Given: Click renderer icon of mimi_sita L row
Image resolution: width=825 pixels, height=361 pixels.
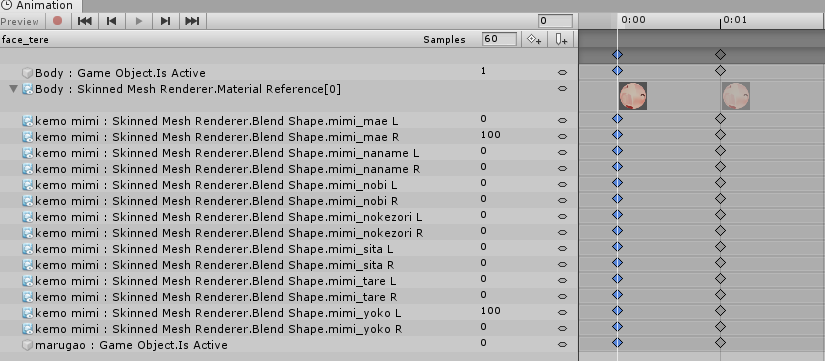Looking at the screenshot, I should pyautogui.click(x=27, y=249).
